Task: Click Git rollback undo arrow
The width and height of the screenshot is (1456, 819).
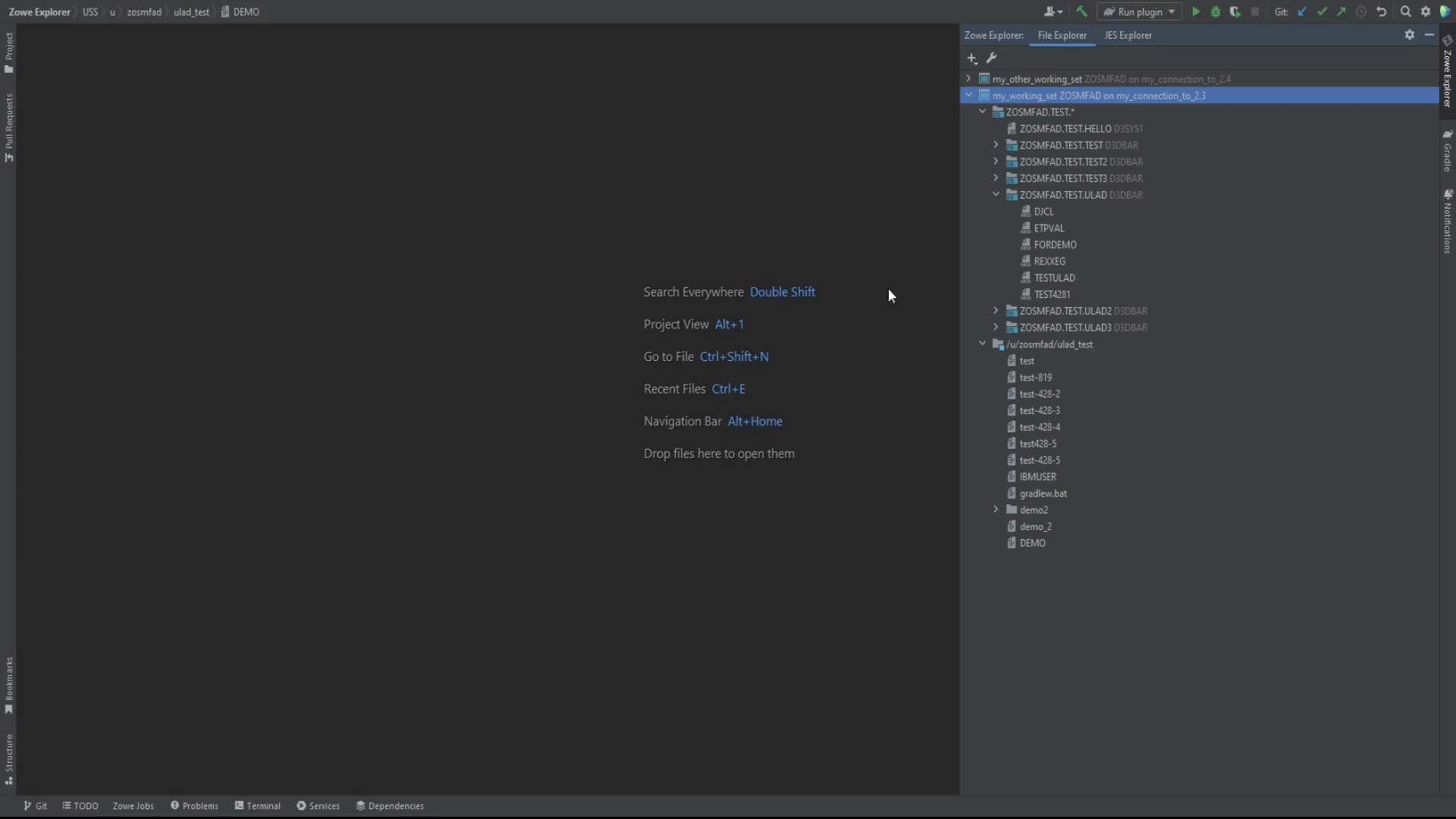Action: click(1381, 11)
